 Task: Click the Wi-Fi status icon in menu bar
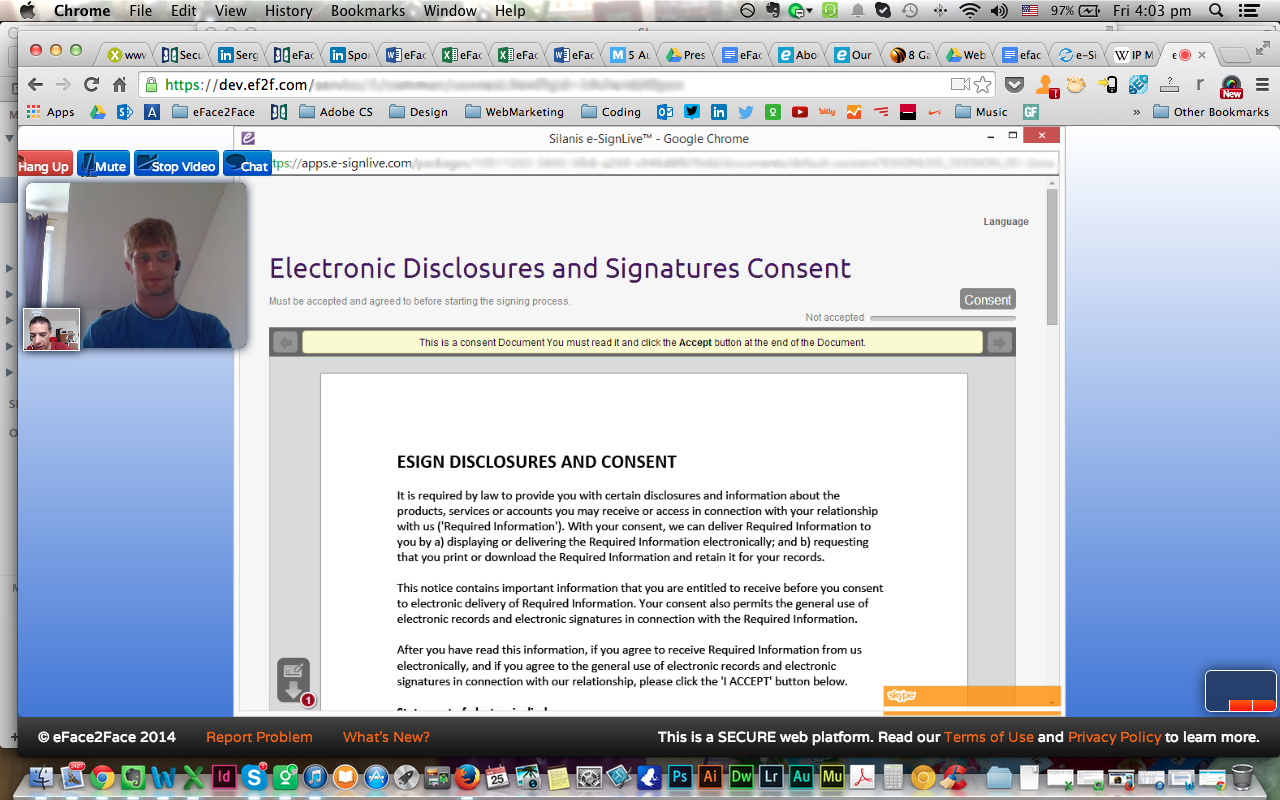[969, 11]
